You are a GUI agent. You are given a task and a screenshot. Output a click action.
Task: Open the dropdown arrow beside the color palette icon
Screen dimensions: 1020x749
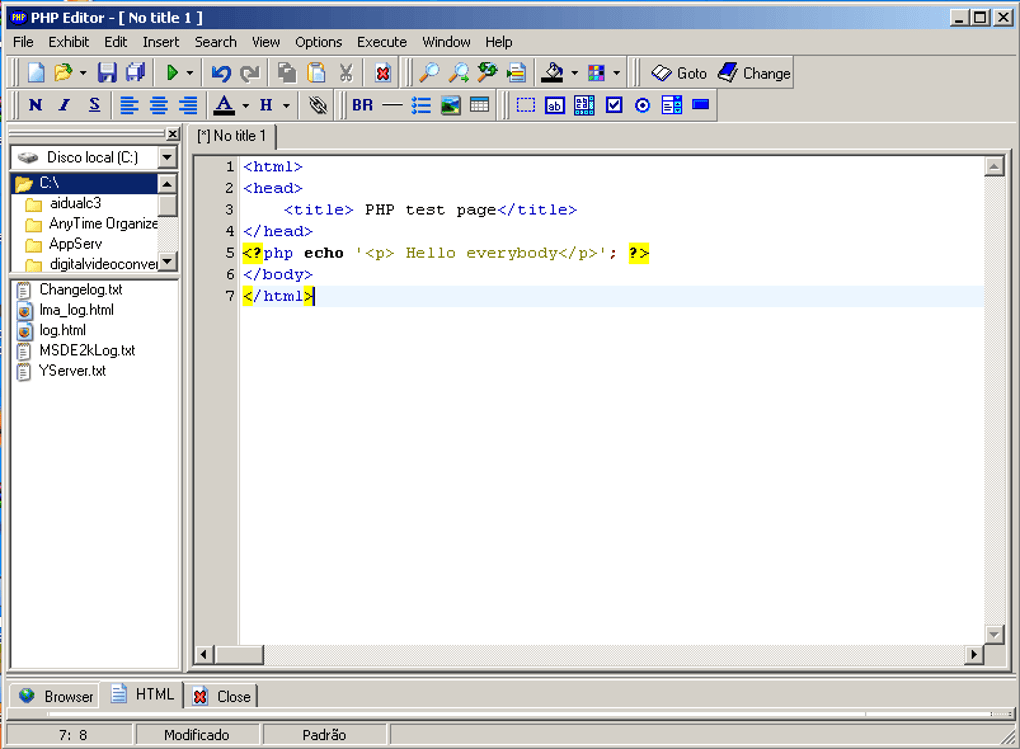[616, 73]
